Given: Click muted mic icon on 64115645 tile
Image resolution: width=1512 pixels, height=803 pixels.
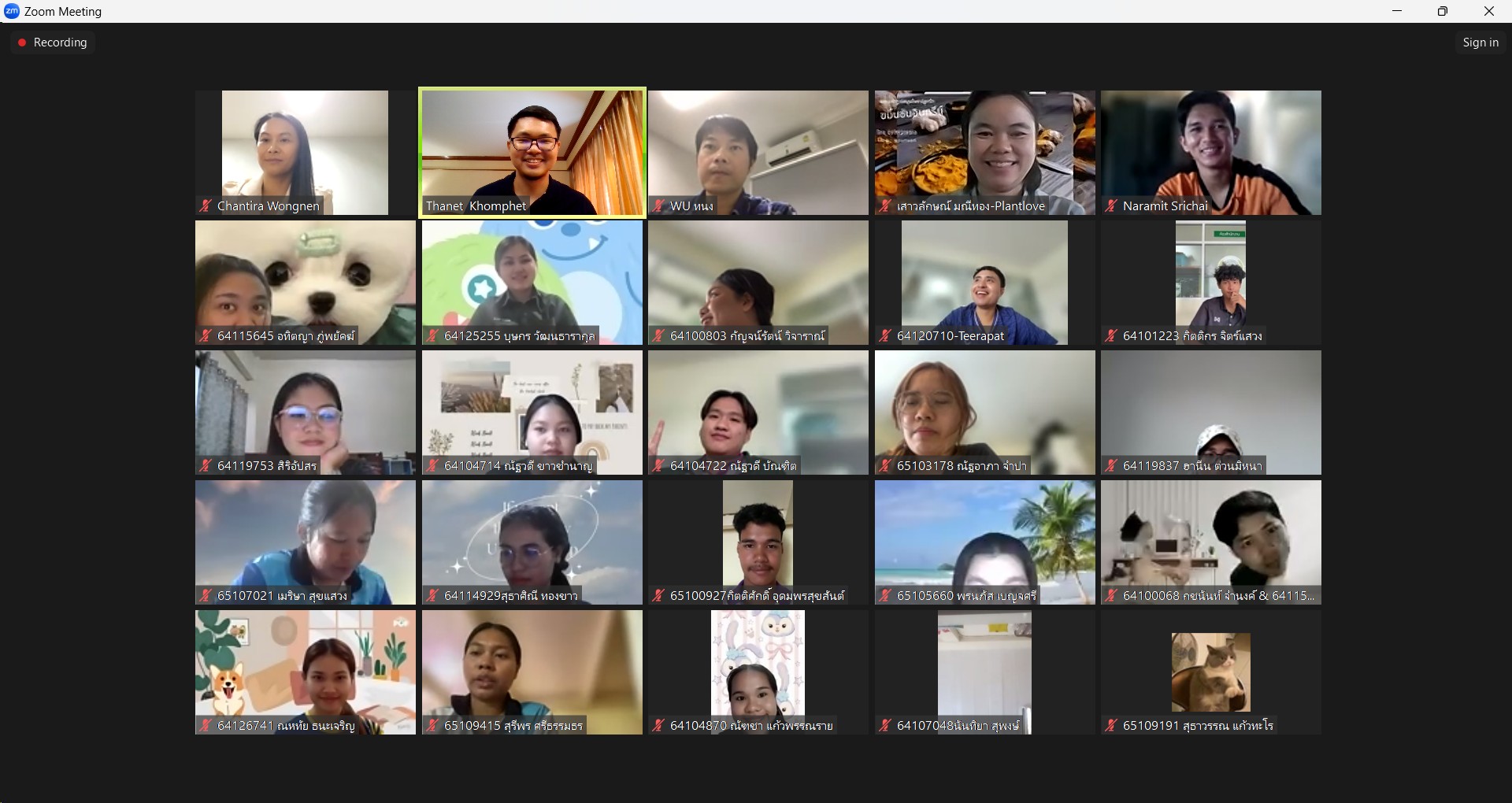Looking at the screenshot, I should coord(206,336).
